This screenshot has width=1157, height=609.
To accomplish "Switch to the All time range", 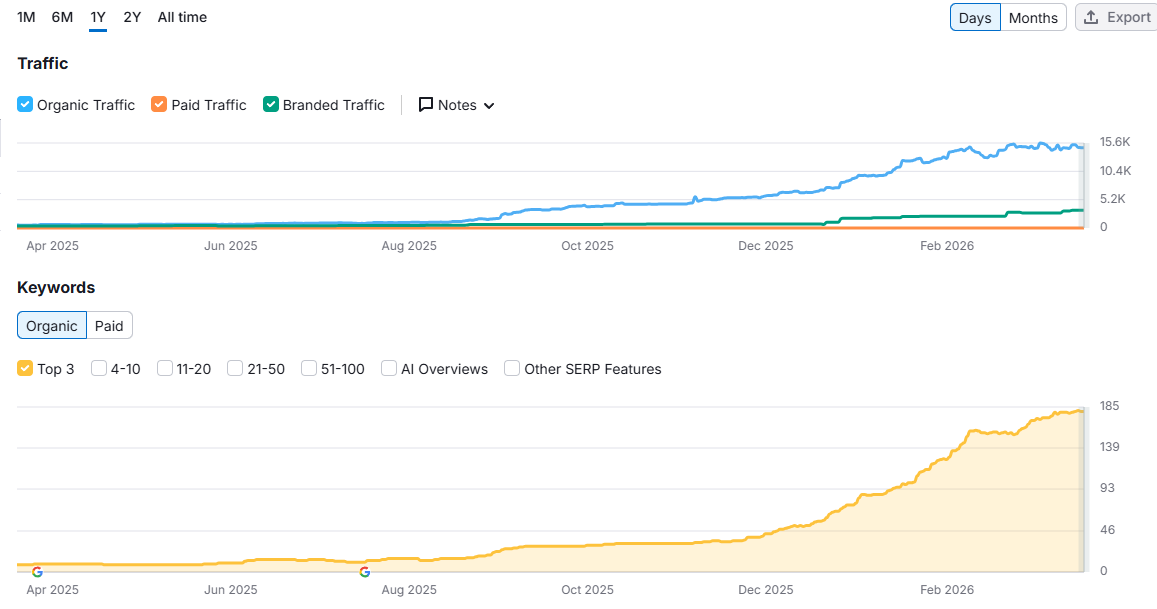I will (182, 17).
